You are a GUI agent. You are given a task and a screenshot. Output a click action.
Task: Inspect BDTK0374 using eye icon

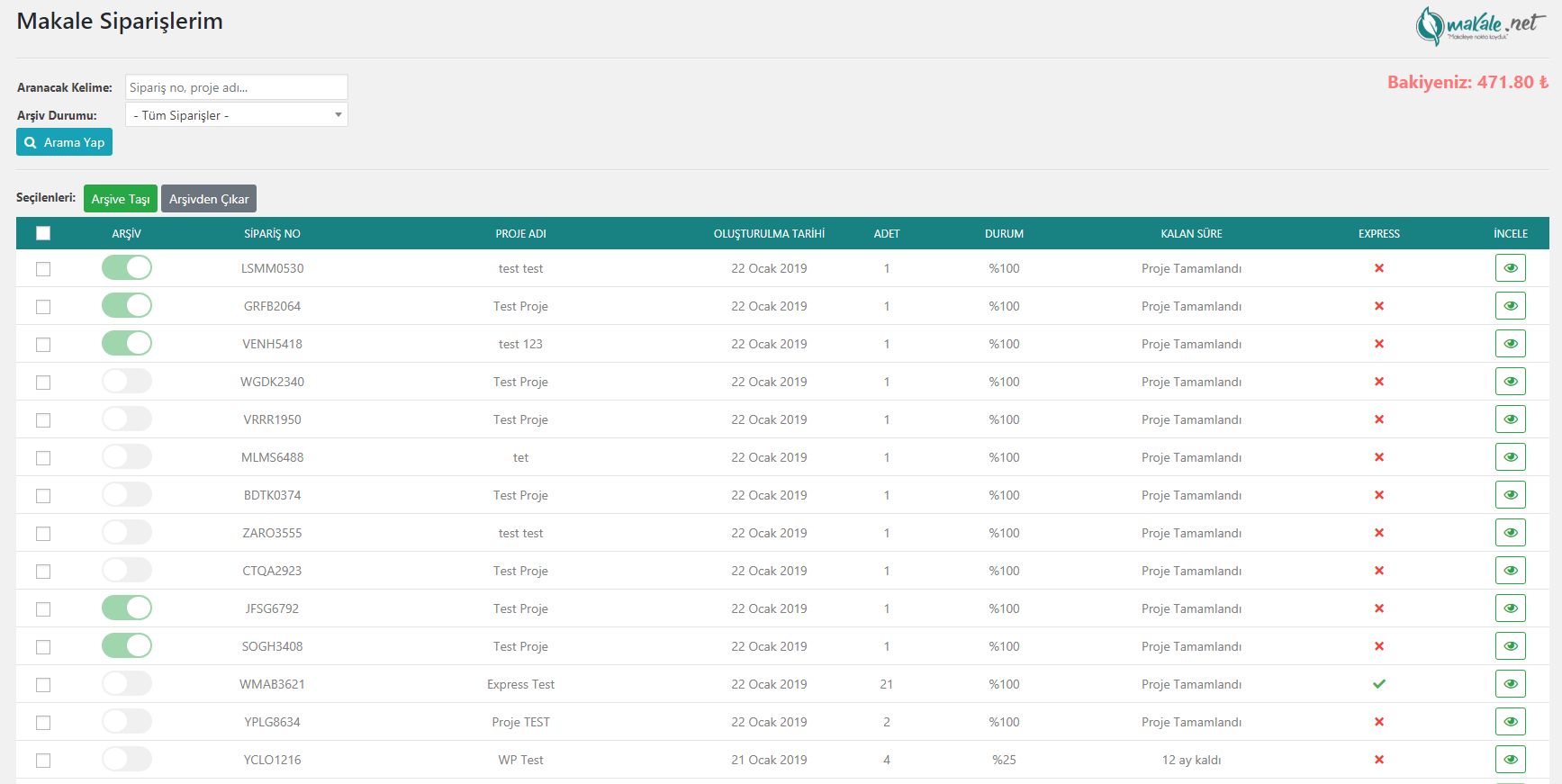click(x=1510, y=495)
